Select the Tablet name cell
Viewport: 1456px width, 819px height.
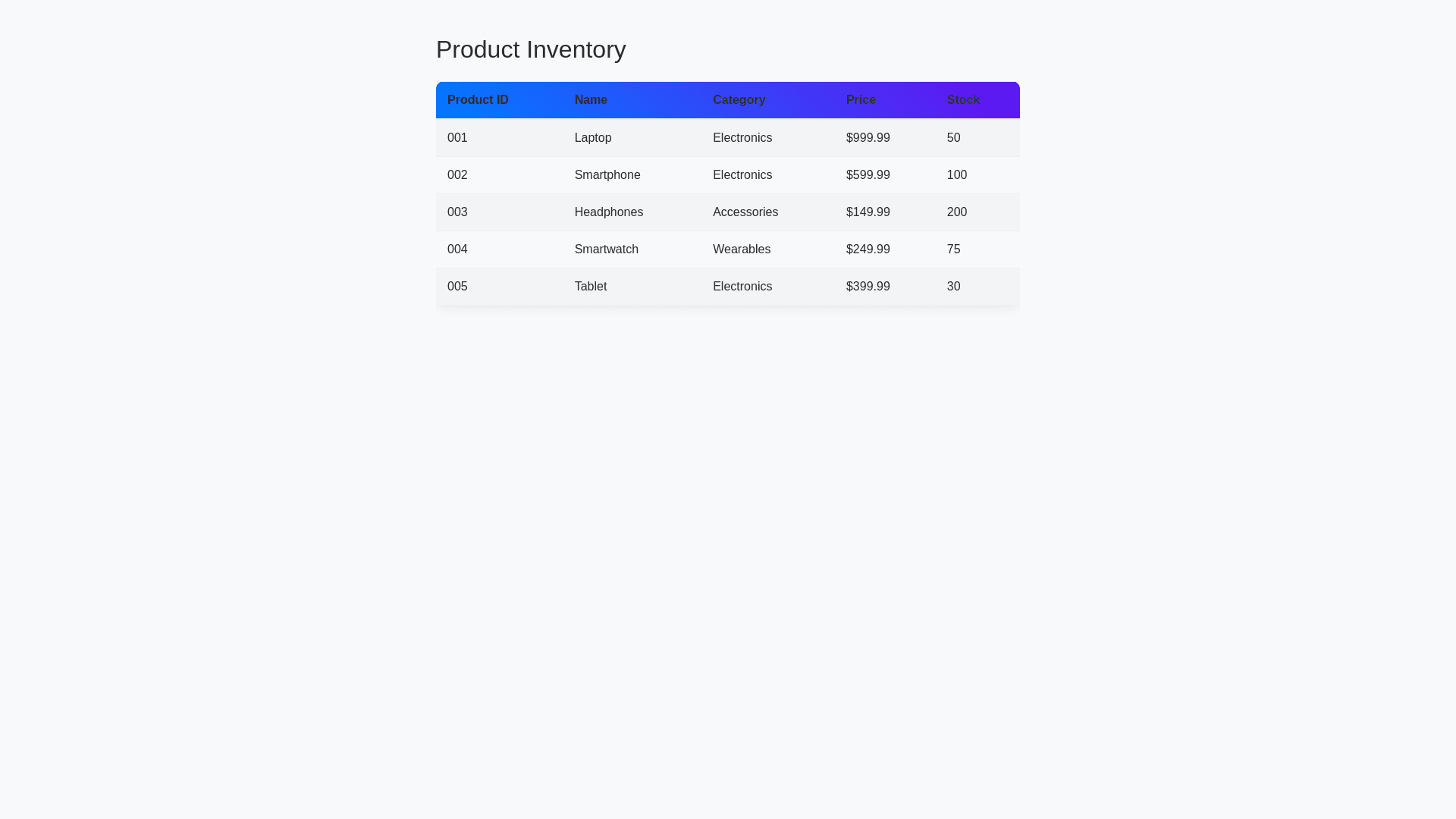click(591, 287)
